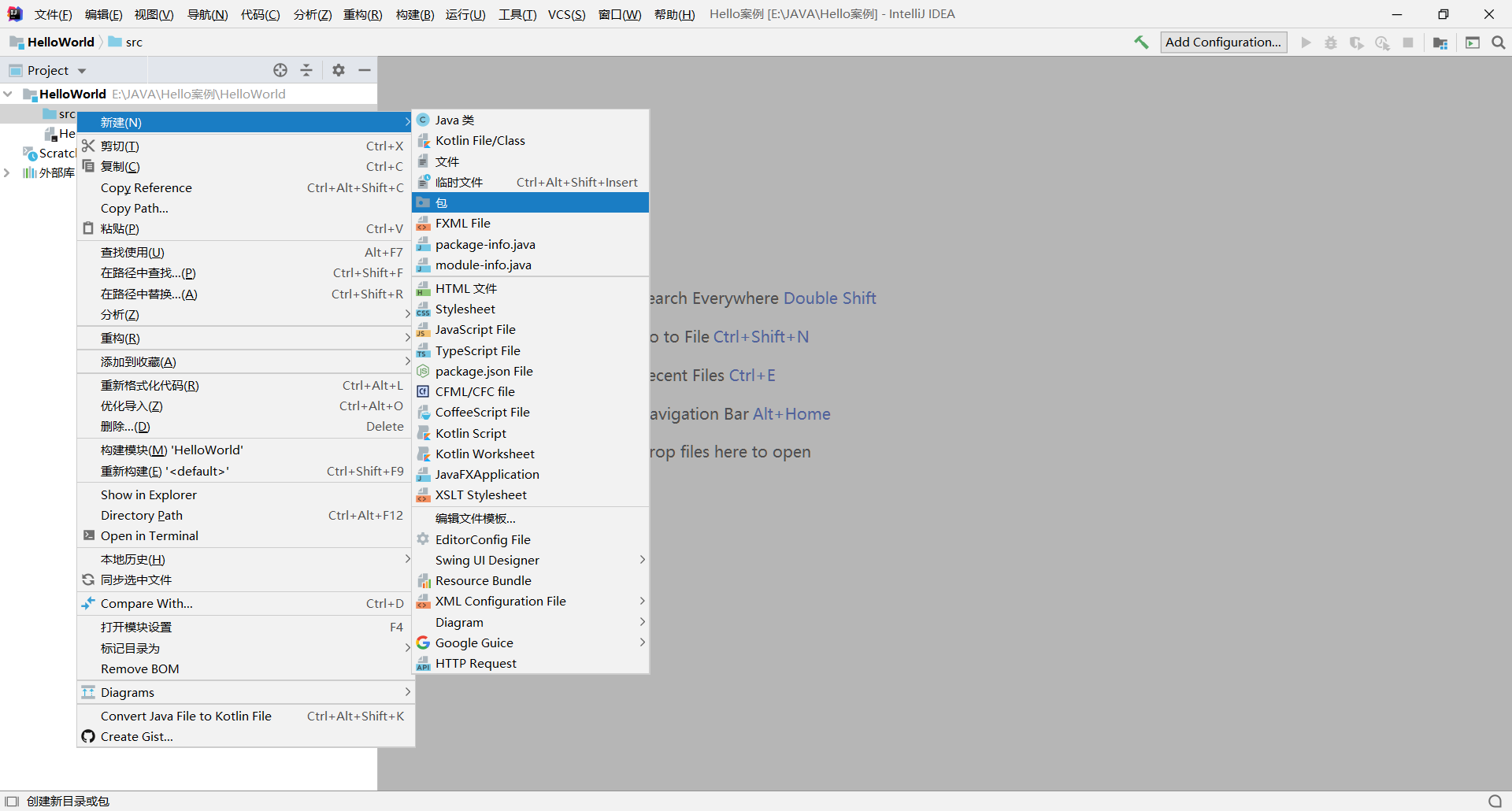Expand 外部库 tree node
Image resolution: width=1512 pixels, height=811 pixels.
[x=8, y=172]
